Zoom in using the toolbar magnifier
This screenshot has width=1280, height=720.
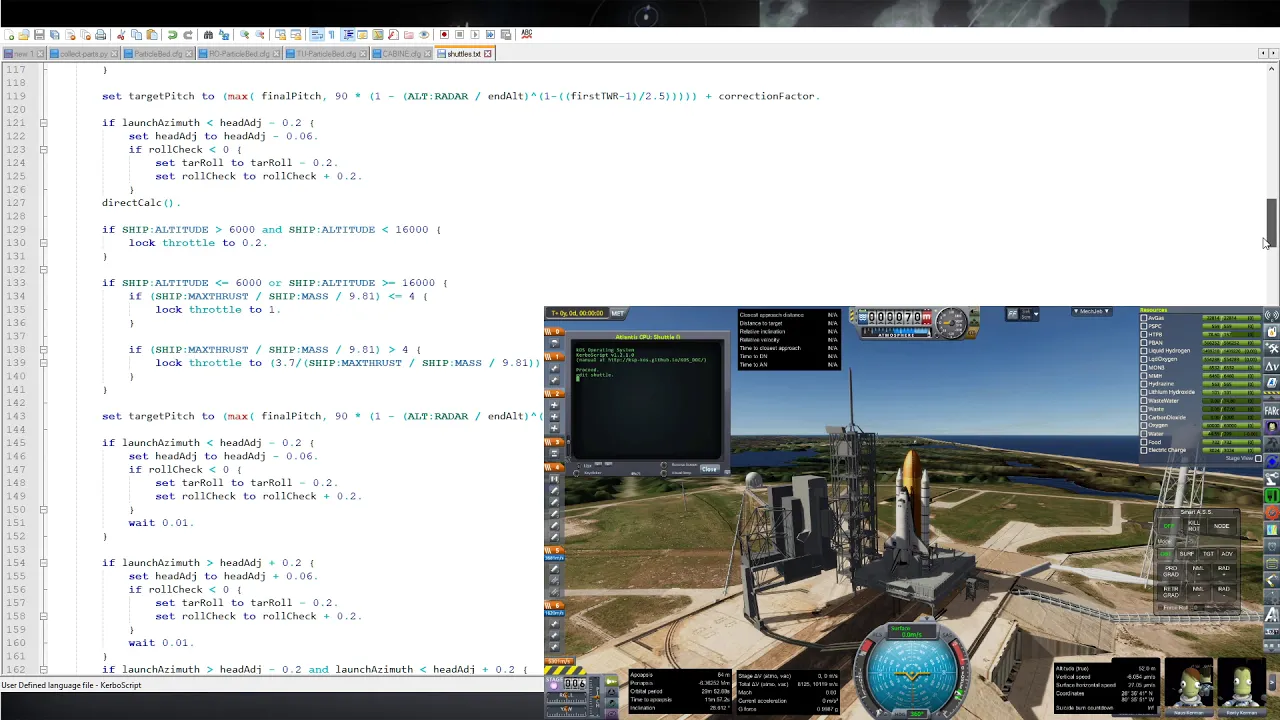click(x=244, y=34)
